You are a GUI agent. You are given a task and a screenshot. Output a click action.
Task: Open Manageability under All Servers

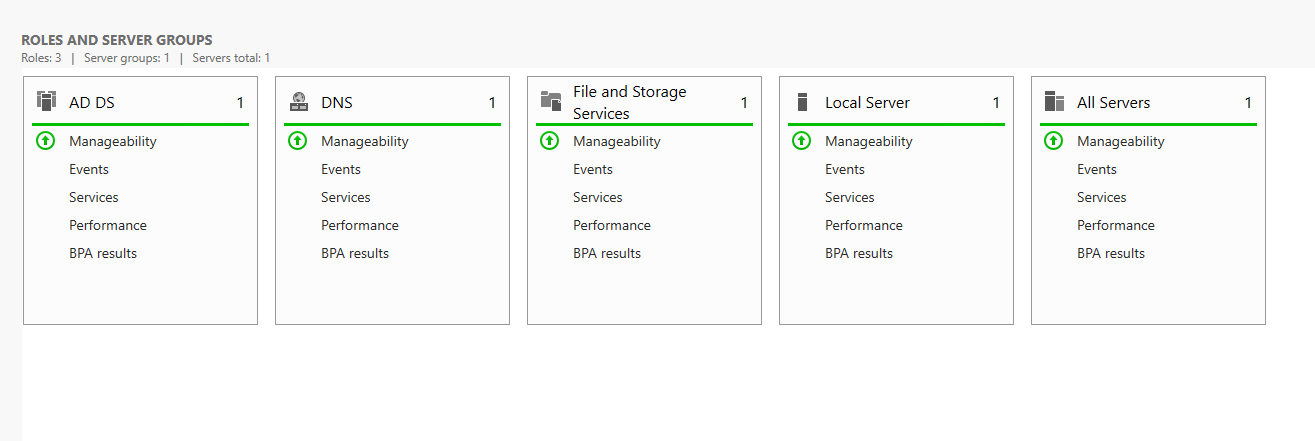[1121, 141]
